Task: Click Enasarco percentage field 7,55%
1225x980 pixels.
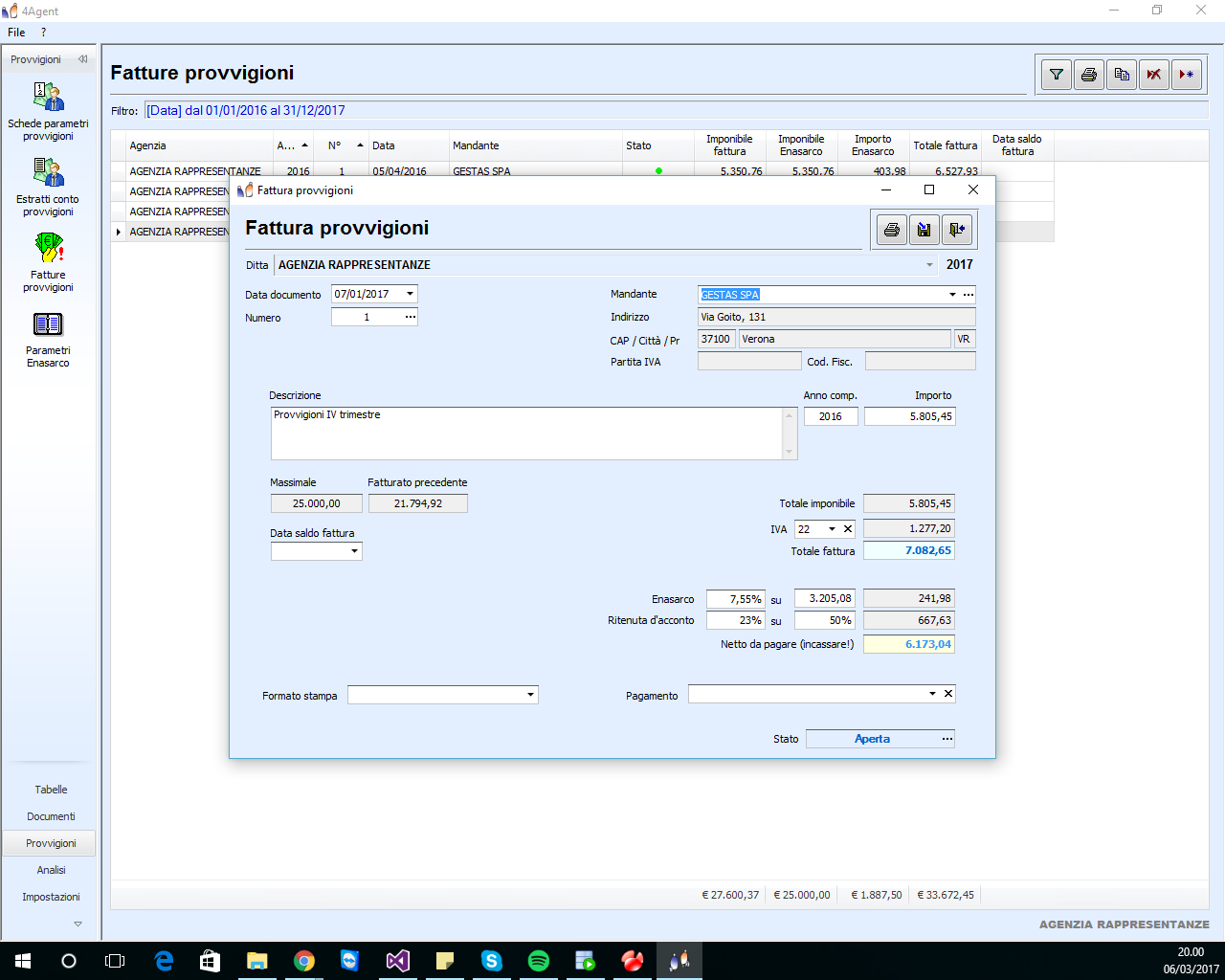Action: [x=735, y=598]
